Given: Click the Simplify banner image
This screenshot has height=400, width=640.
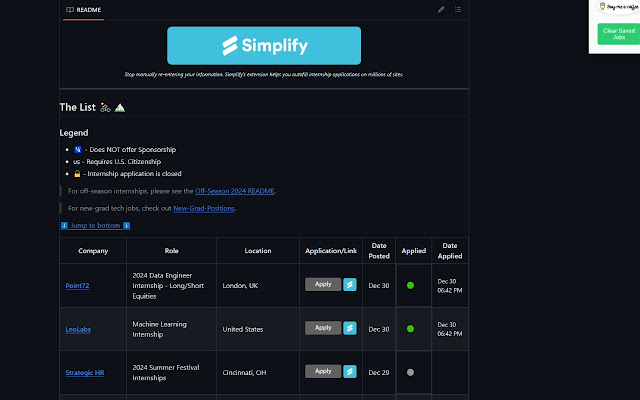Looking at the screenshot, I should coord(264,46).
